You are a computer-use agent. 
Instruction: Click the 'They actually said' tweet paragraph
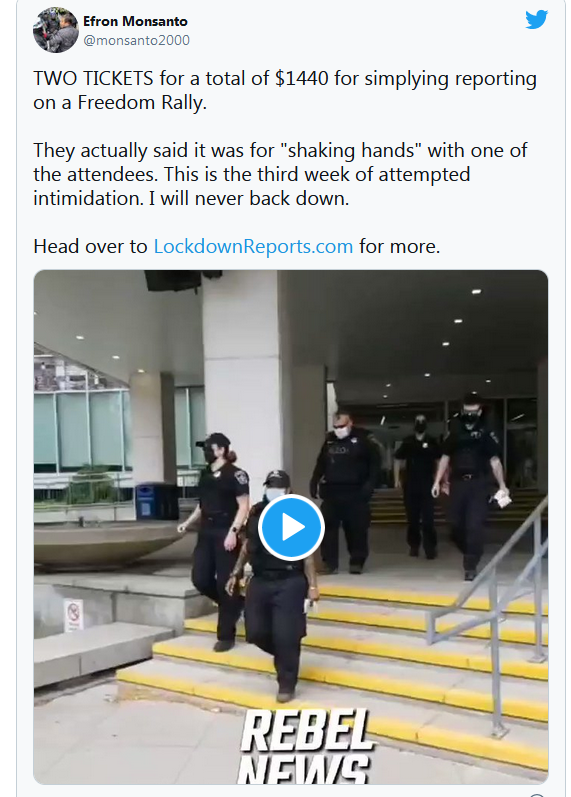(x=280, y=174)
